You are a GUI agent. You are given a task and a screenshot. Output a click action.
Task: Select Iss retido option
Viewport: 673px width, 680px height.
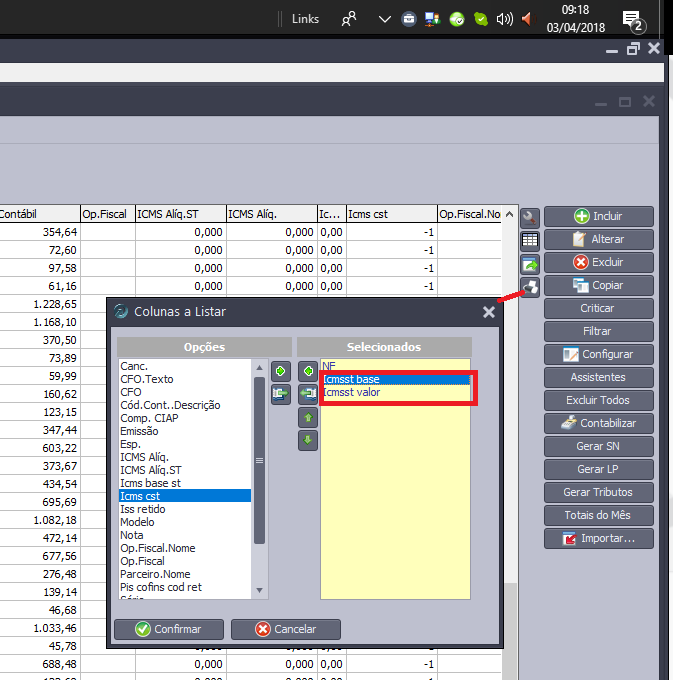[x=185, y=509]
